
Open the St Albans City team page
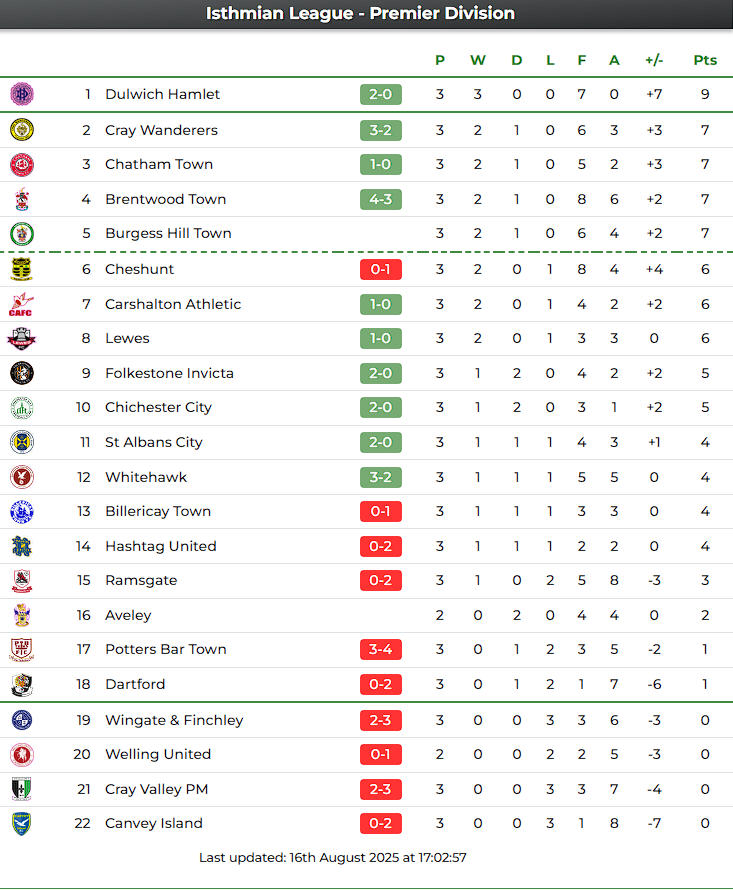(x=153, y=442)
